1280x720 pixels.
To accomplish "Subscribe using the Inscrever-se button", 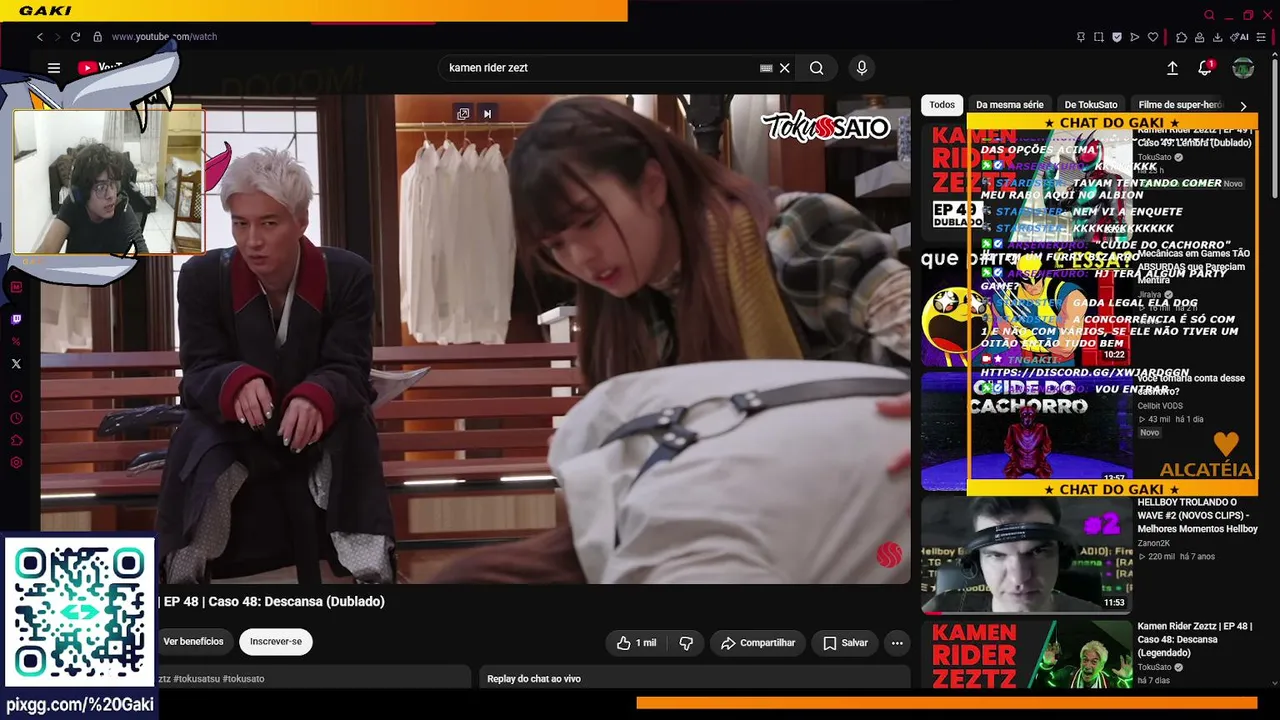I will click(x=276, y=642).
